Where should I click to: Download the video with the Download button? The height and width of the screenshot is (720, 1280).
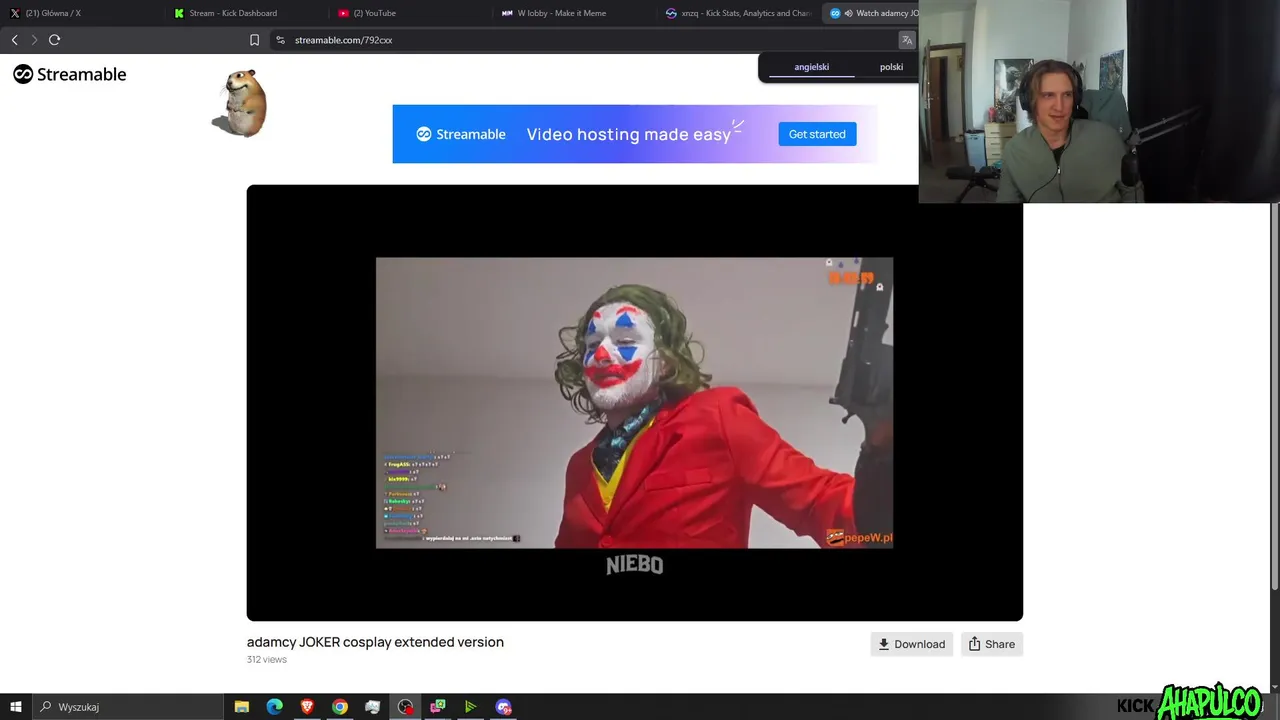(911, 644)
